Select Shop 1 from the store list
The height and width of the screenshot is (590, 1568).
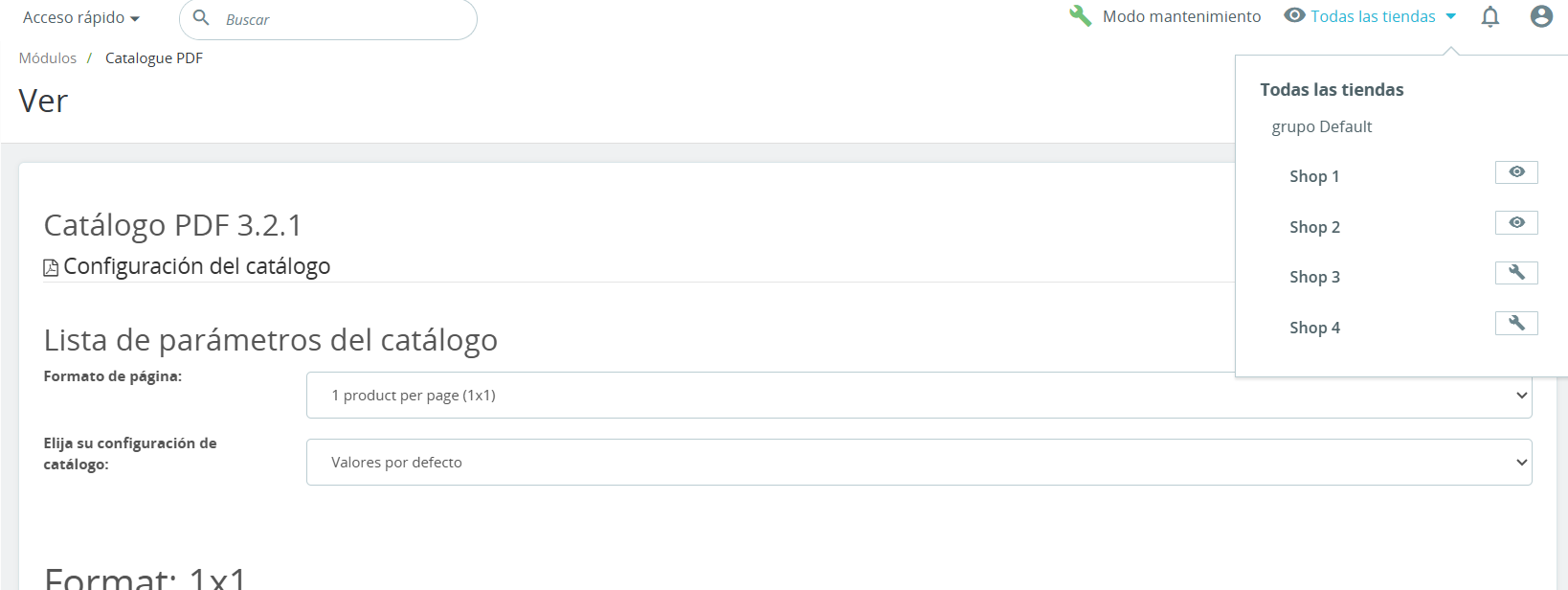click(1314, 176)
